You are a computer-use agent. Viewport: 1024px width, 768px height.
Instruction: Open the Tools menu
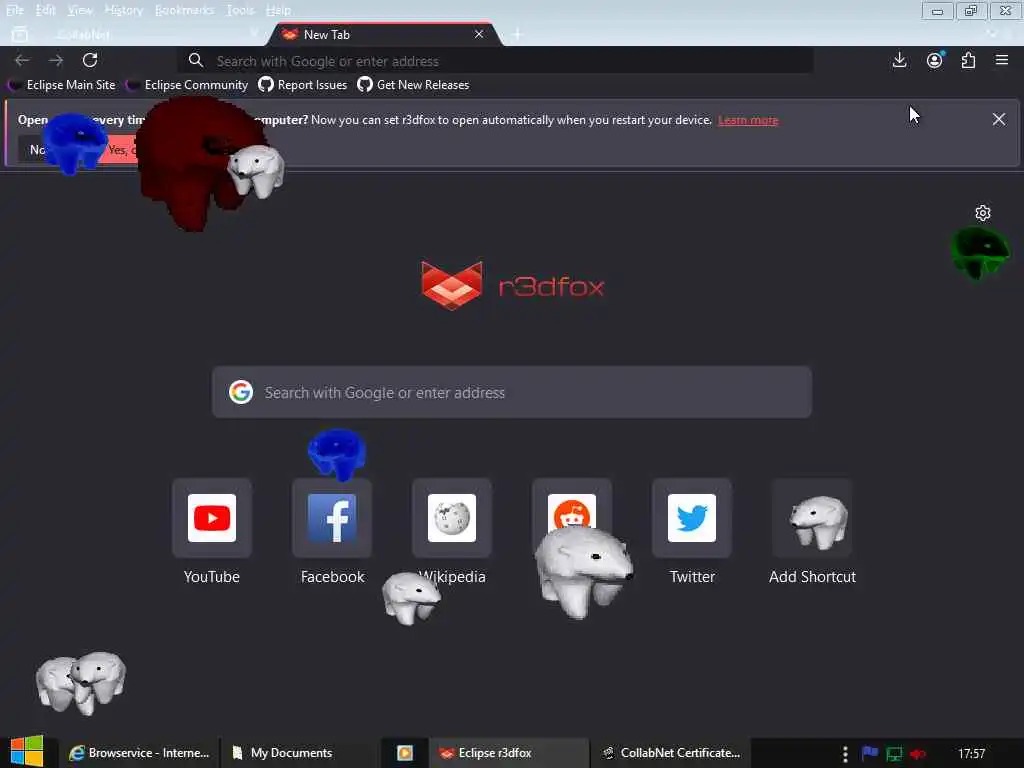point(240,10)
